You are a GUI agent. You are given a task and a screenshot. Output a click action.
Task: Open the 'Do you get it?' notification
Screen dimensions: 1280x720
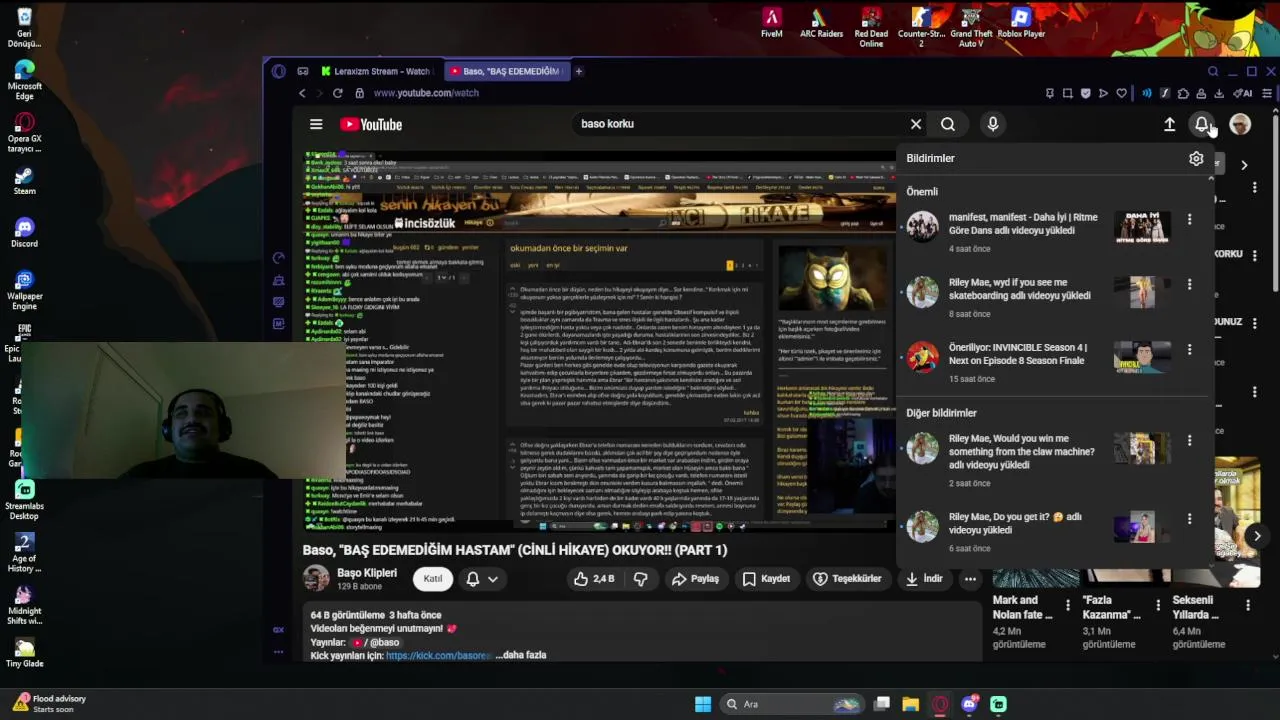pyautogui.click(x=1040, y=532)
